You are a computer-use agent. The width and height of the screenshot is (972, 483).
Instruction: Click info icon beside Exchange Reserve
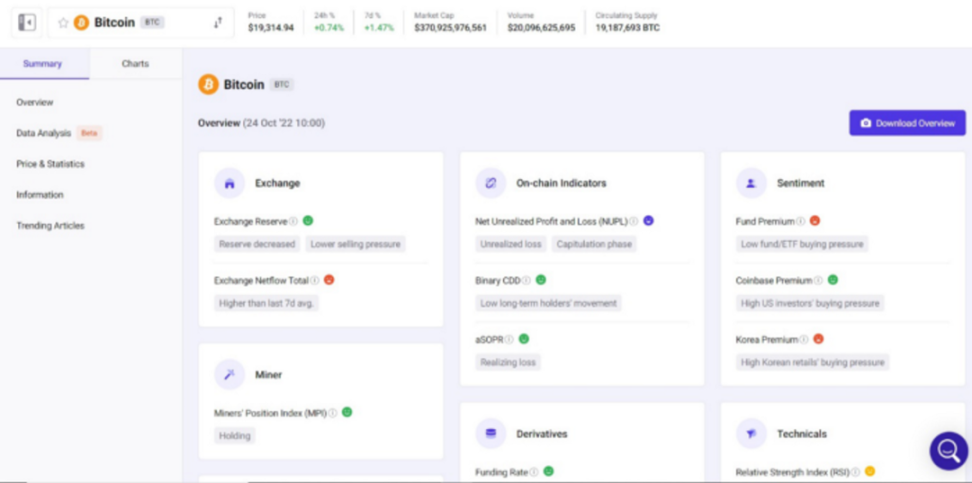(293, 222)
